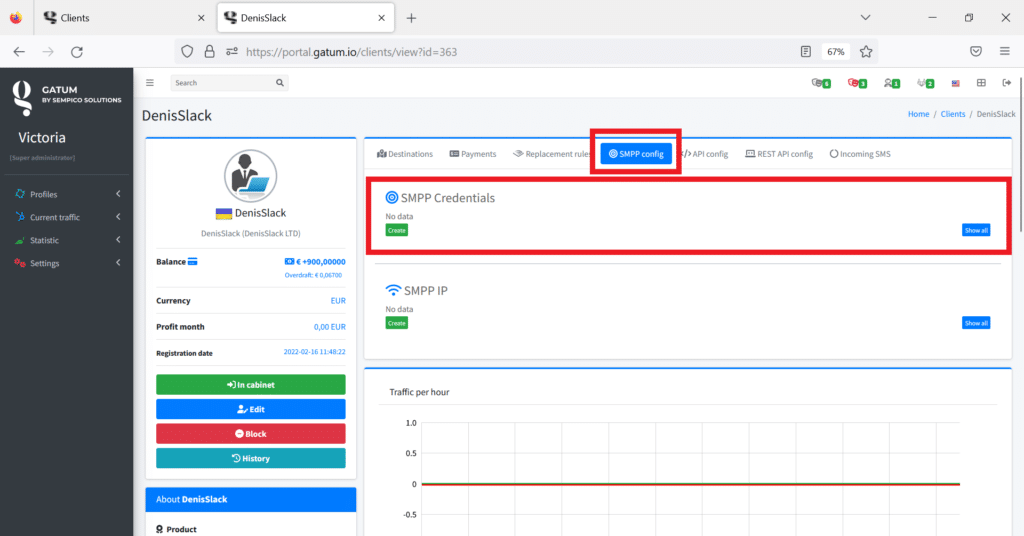This screenshot has width=1024, height=536.
Task: Click the About DenisSlack panel header
Action: coord(251,499)
